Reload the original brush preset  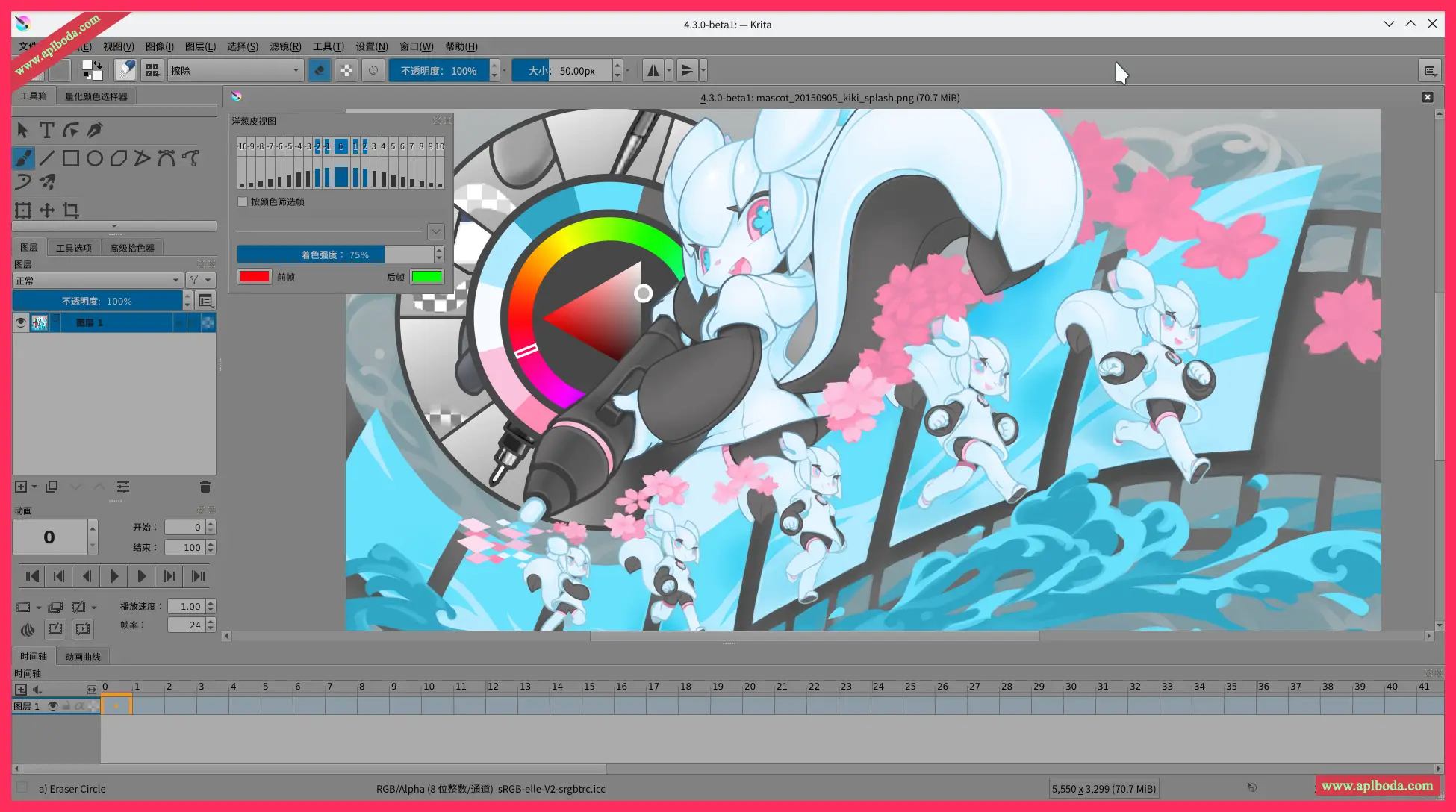pos(373,70)
